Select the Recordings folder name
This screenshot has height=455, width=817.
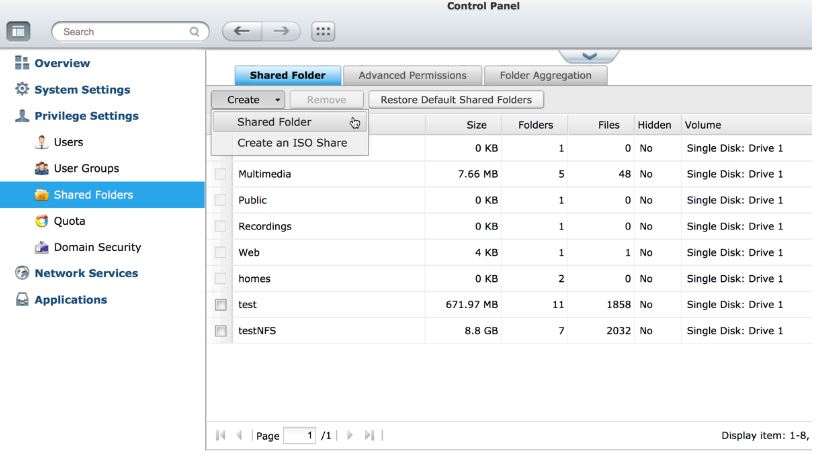pos(265,226)
